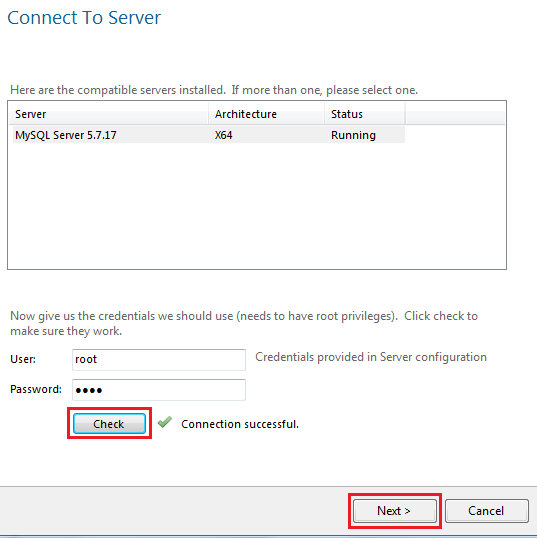Screen dimensions: 537x538
Task: Click the Credentials provided in Server configuration text
Action: coord(371,357)
